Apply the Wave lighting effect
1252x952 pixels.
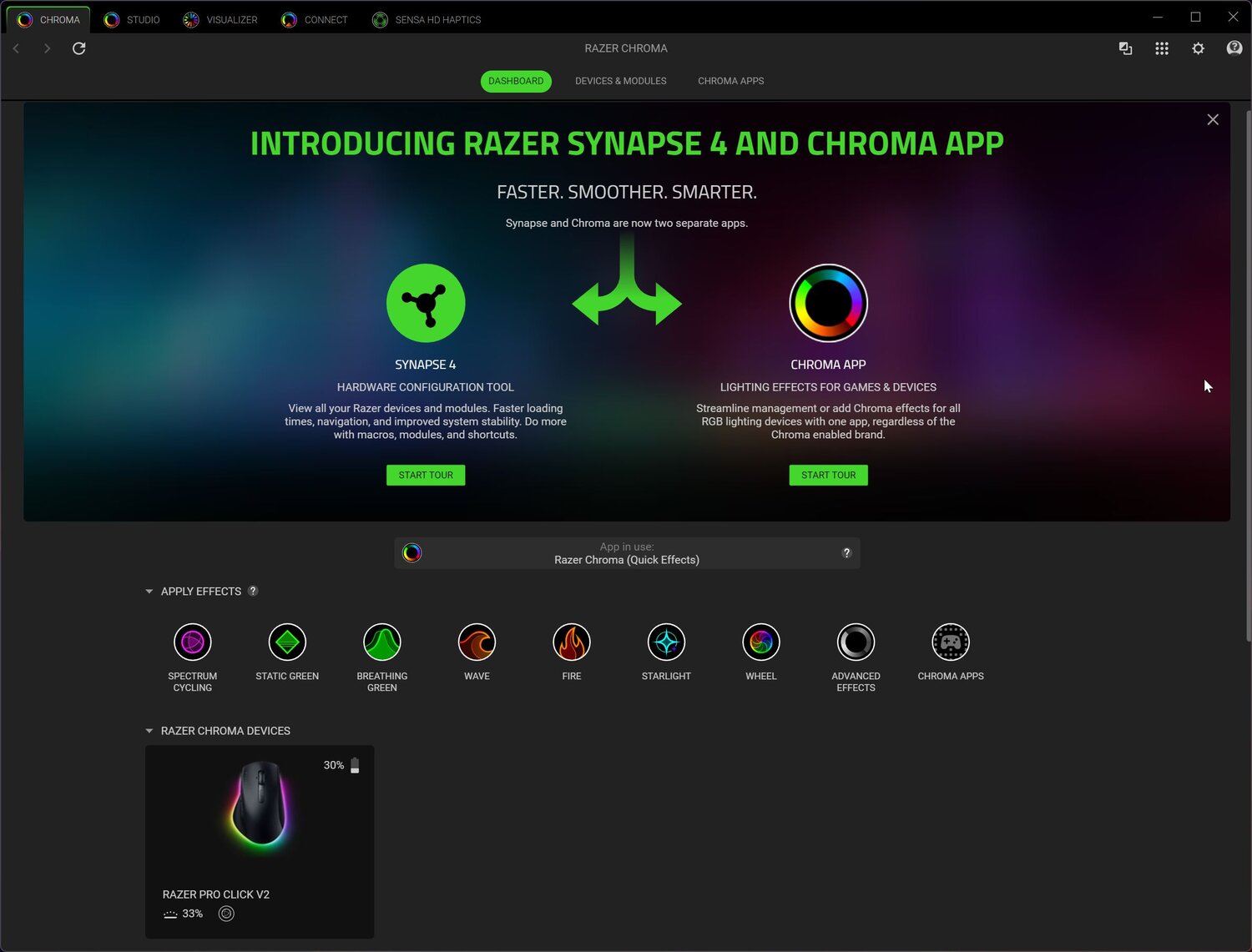pos(477,642)
